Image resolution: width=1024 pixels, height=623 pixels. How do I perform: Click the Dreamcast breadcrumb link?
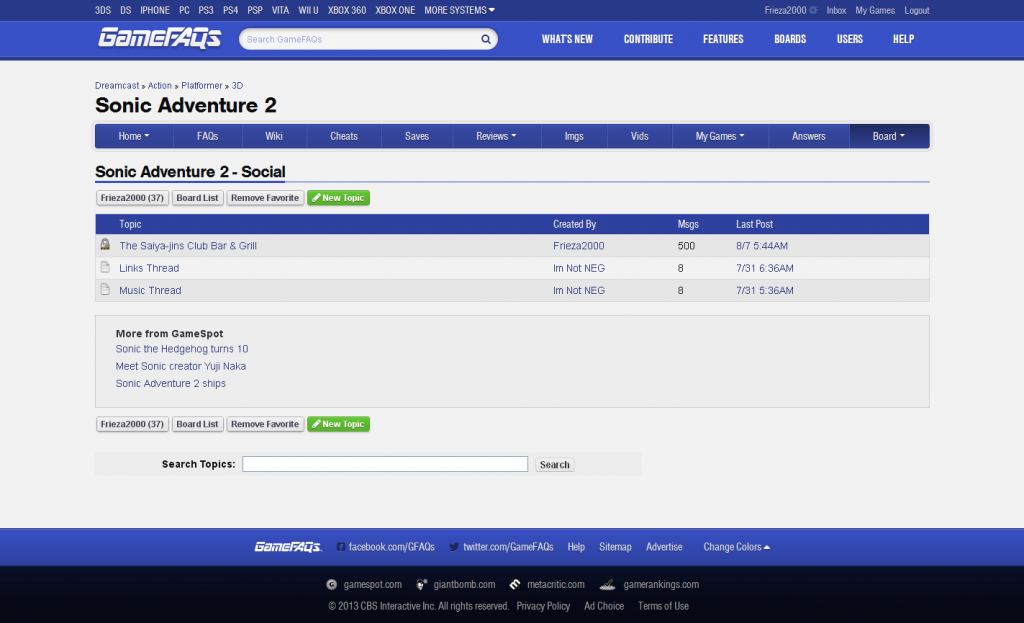117,86
